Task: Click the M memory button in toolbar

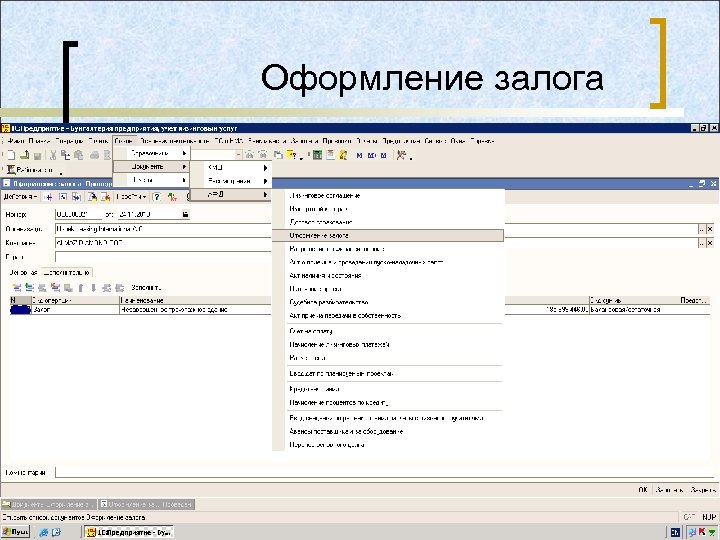Action: coord(359,156)
